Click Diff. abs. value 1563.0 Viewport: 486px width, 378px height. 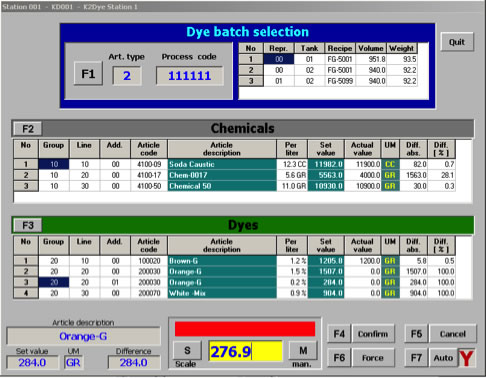(413, 175)
